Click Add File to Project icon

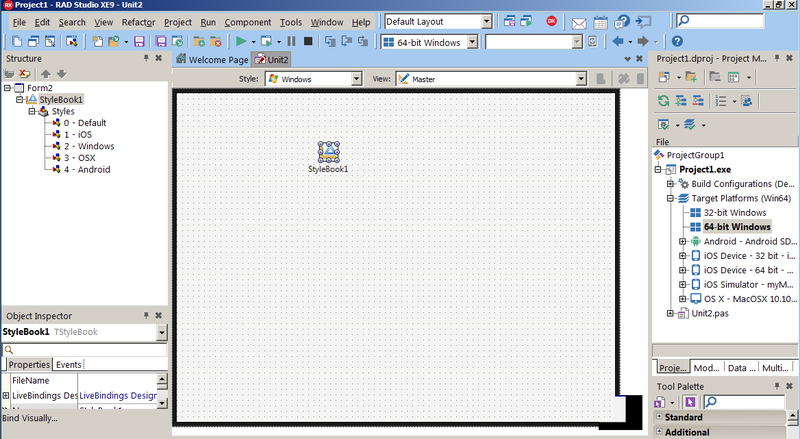click(199, 41)
